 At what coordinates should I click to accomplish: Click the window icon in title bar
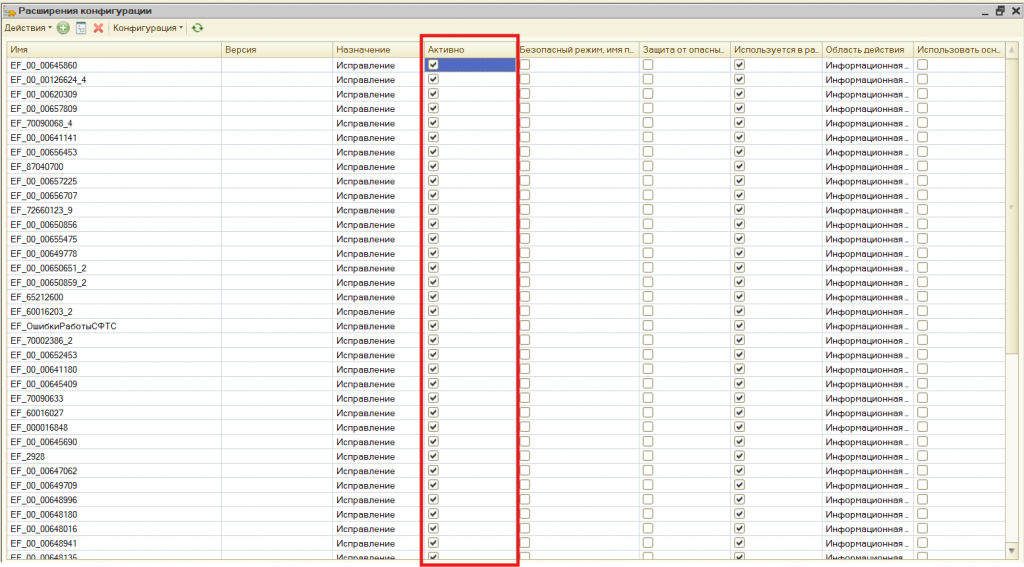click(9, 9)
